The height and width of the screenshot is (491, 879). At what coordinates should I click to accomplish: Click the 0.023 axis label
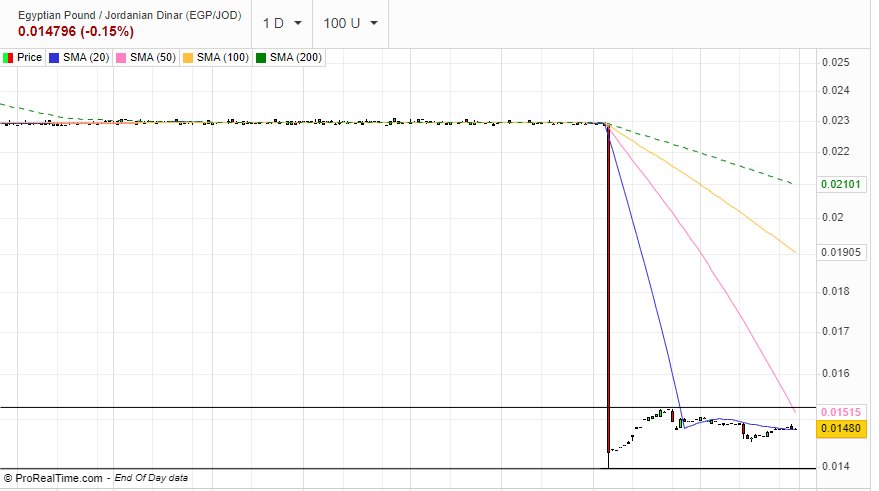835,121
